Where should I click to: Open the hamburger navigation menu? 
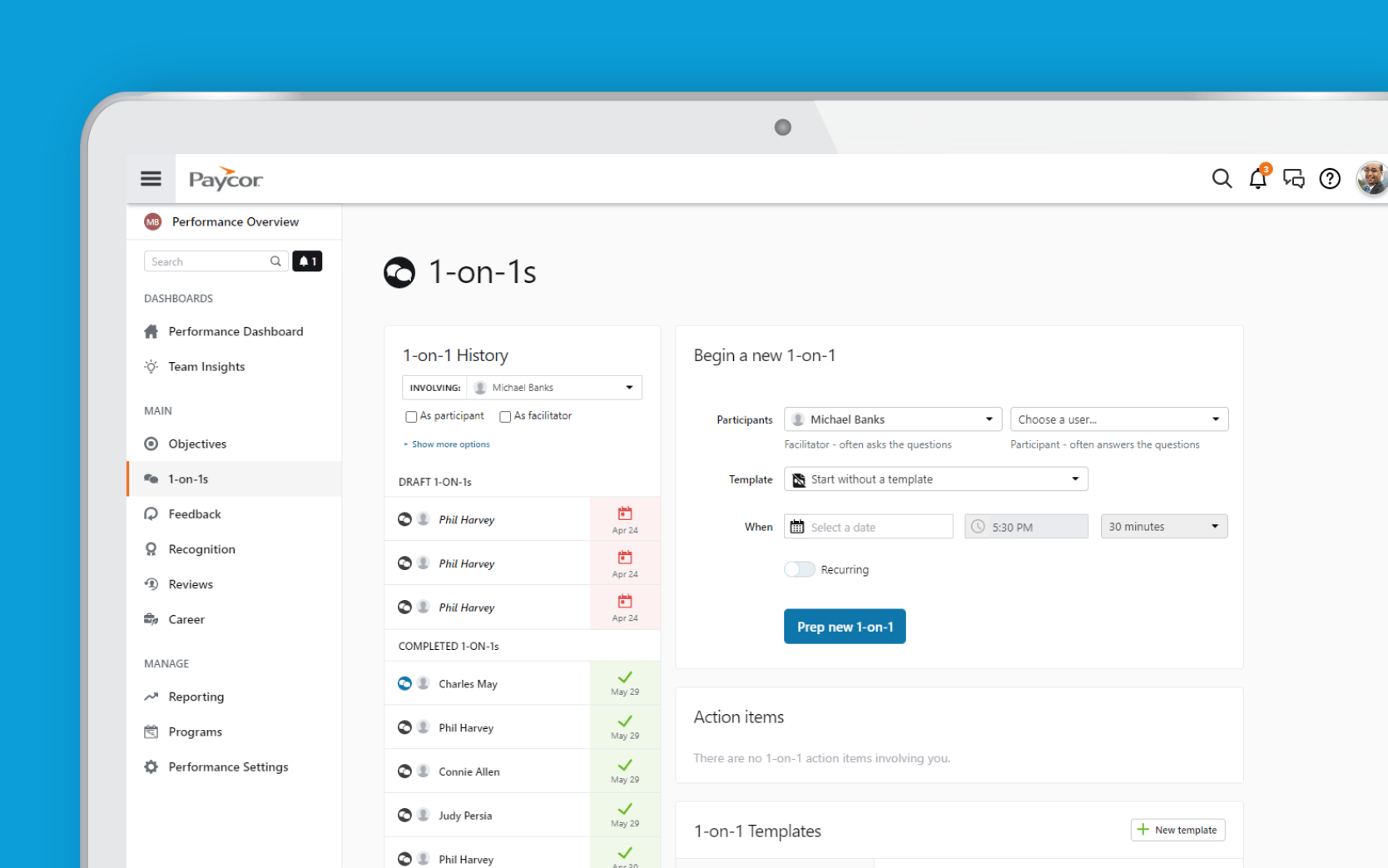click(151, 178)
